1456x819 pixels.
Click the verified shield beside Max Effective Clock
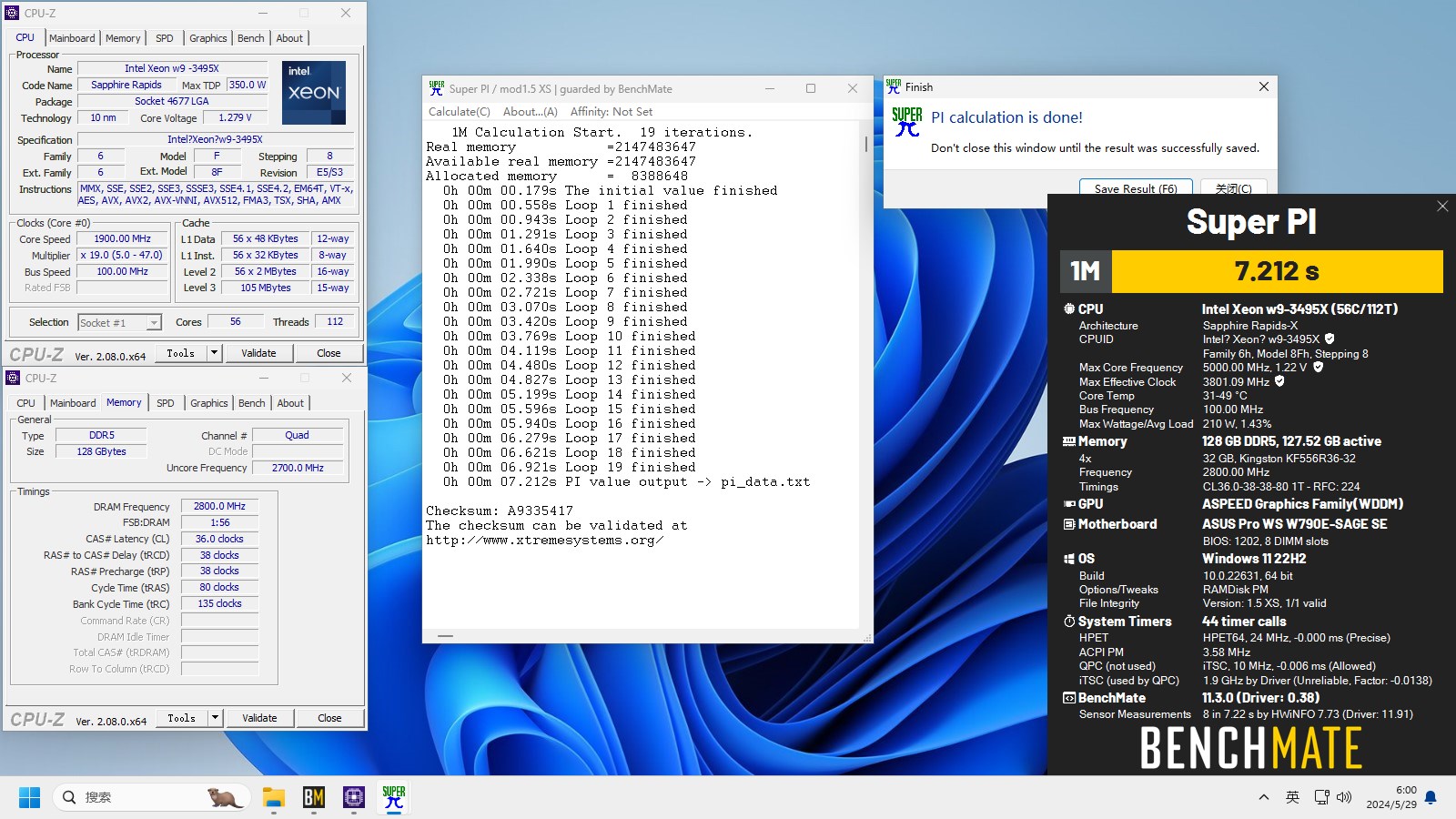click(x=1279, y=381)
